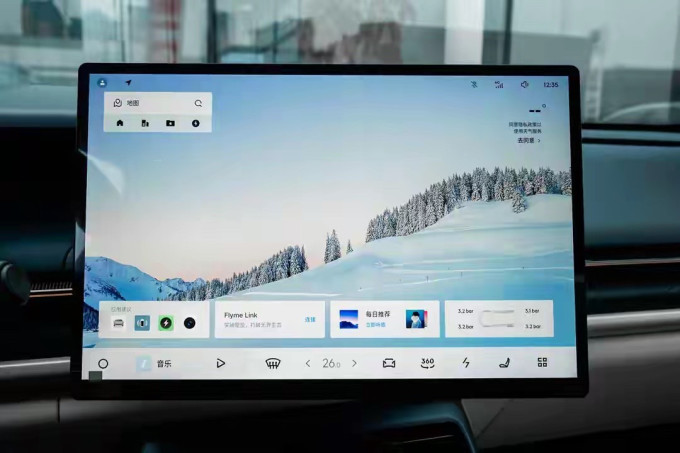Open the favorites folder icon in map widget
680x453 pixels.
tap(170, 124)
